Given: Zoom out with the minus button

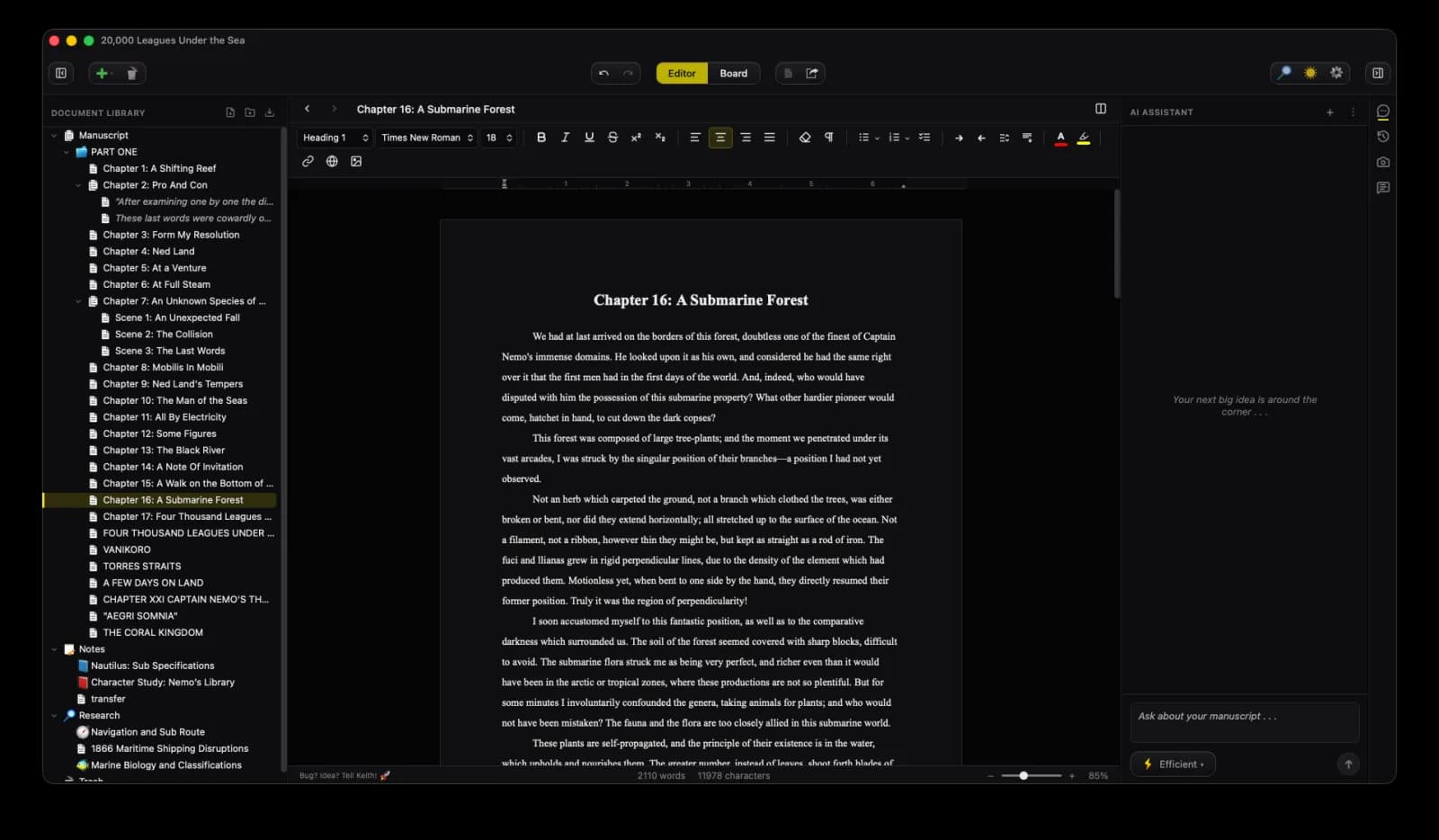Looking at the screenshot, I should pos(990,775).
